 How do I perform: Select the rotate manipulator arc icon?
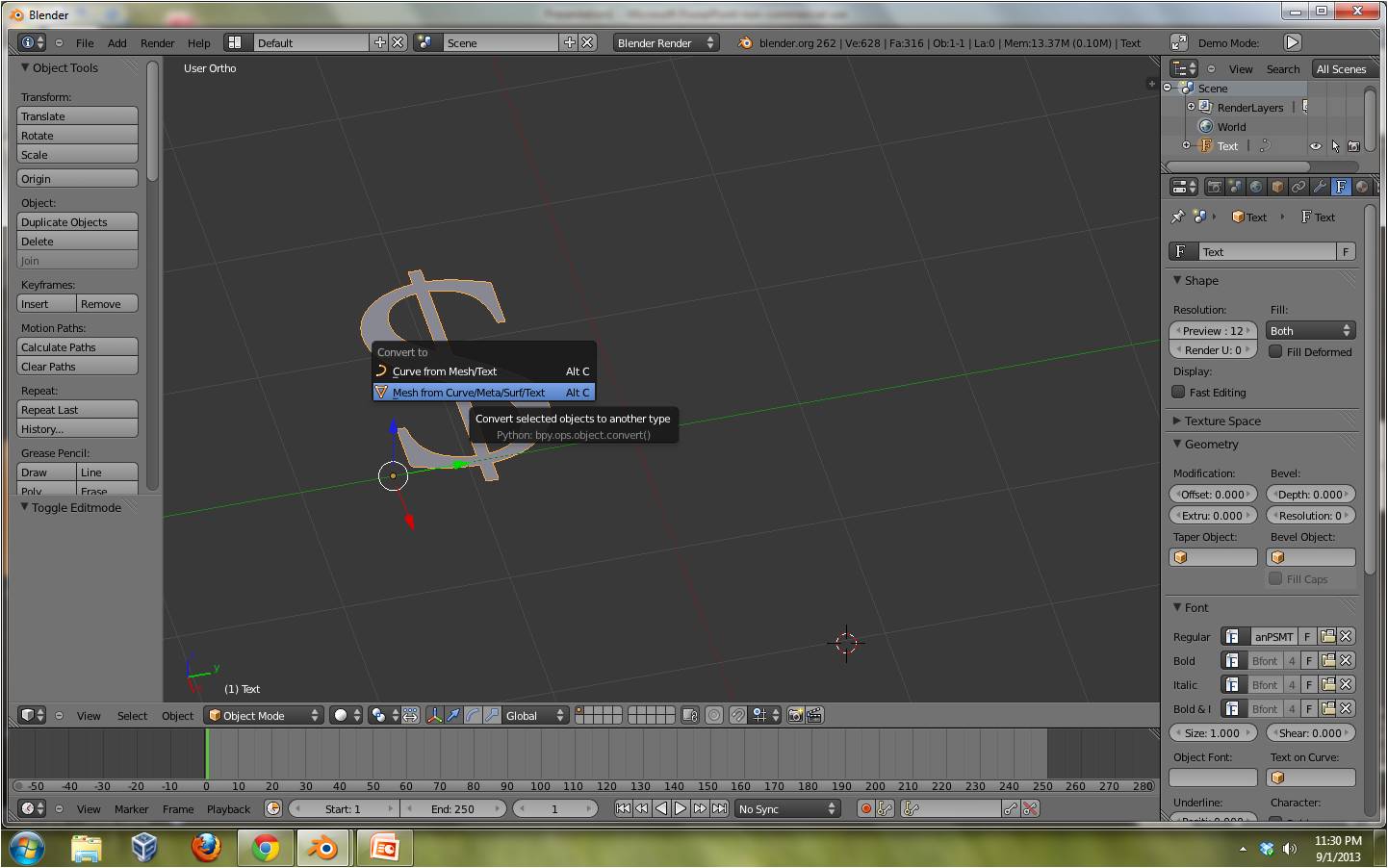click(x=473, y=715)
